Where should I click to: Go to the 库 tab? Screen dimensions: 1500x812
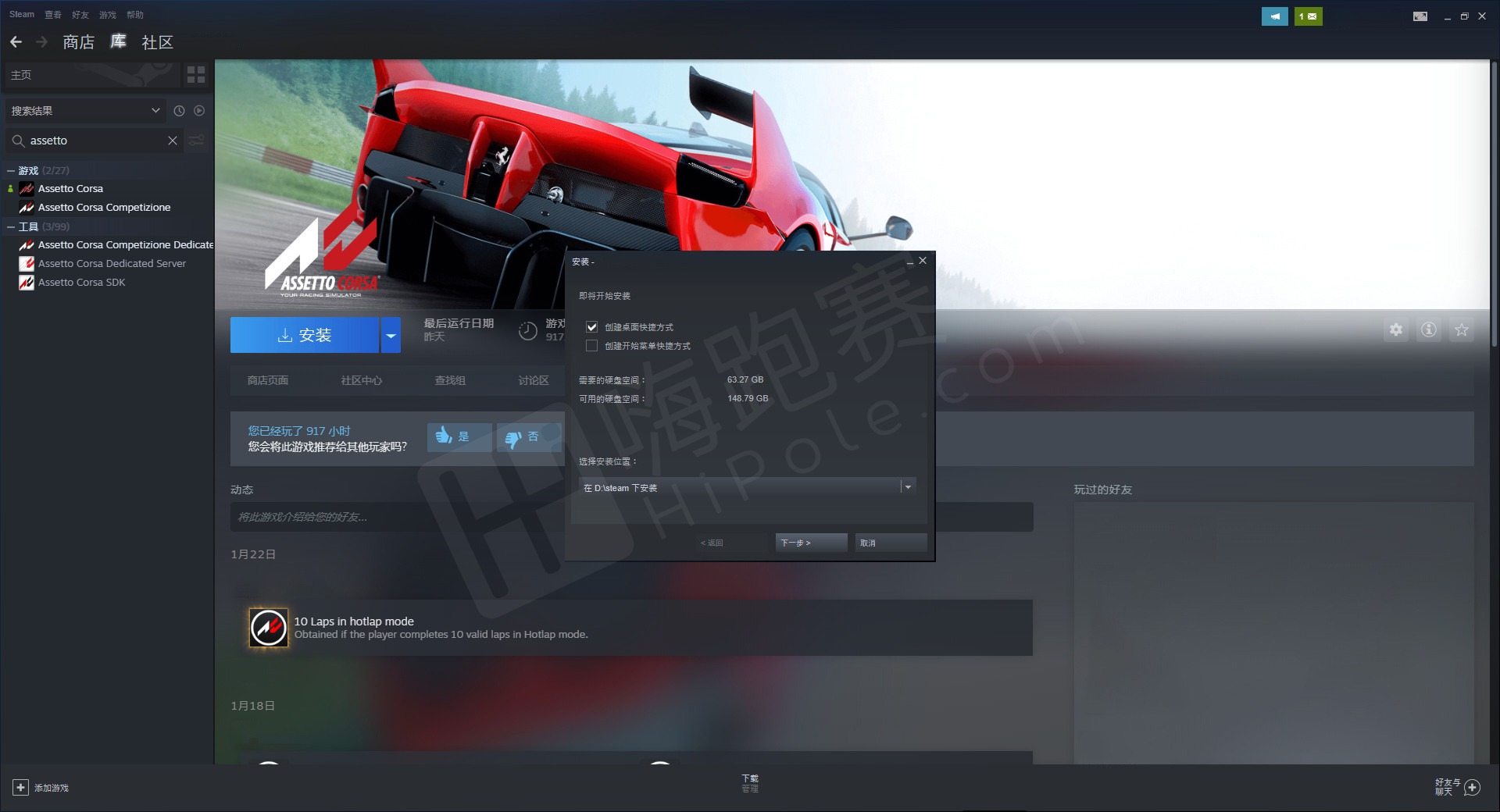(x=118, y=41)
